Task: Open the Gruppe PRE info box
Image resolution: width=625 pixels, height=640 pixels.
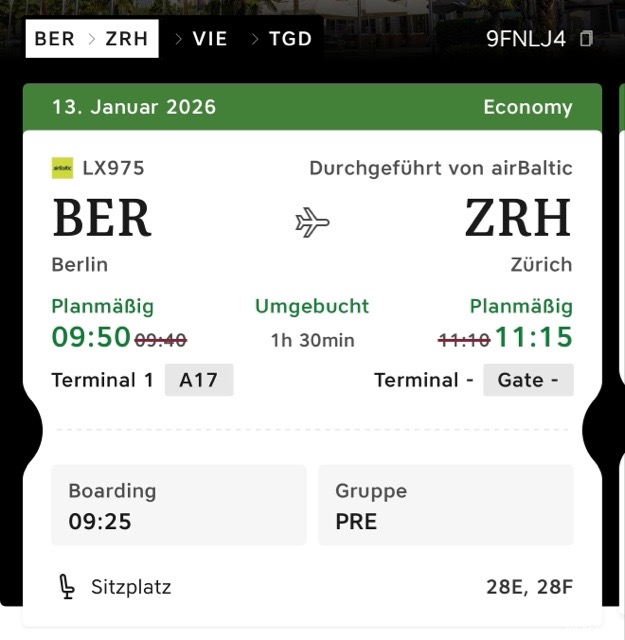Action: 446,505
